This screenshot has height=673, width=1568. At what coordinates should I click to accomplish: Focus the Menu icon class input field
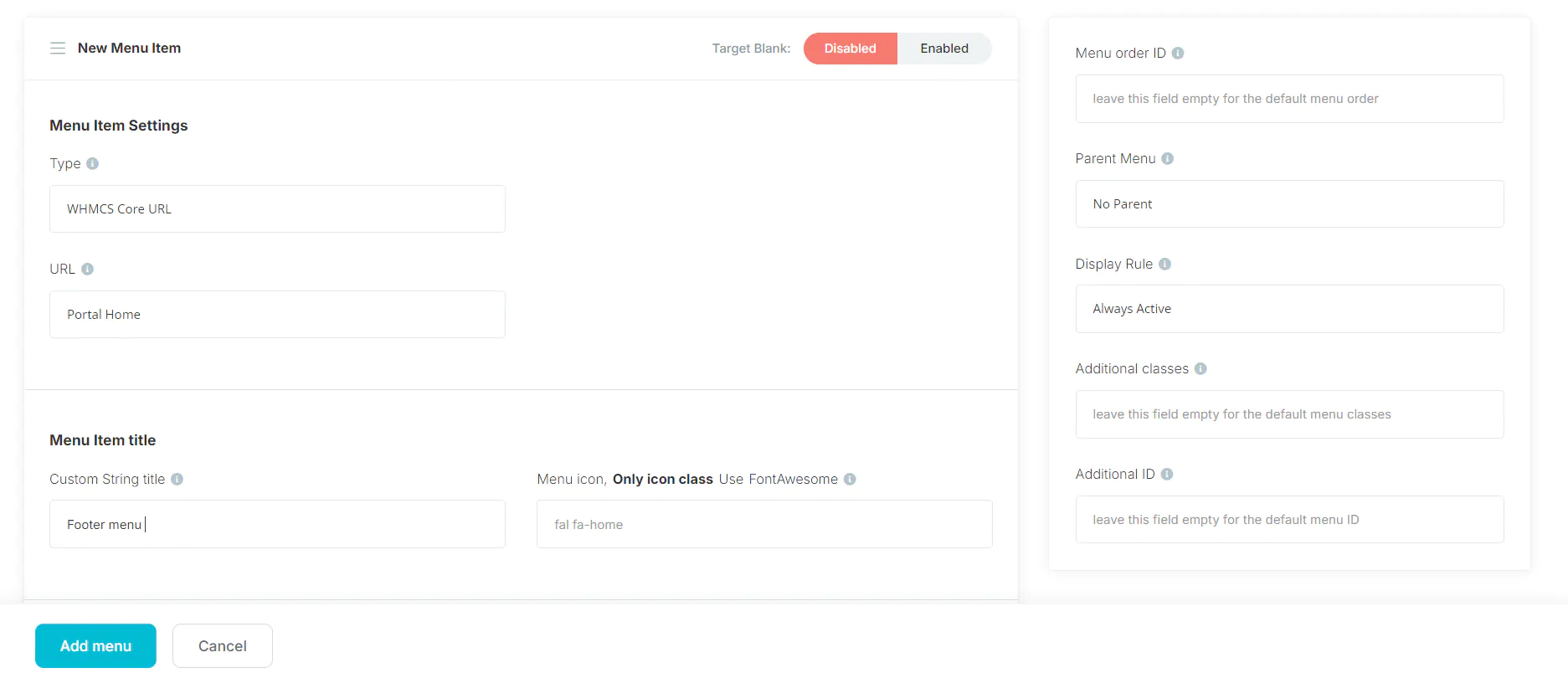764,524
